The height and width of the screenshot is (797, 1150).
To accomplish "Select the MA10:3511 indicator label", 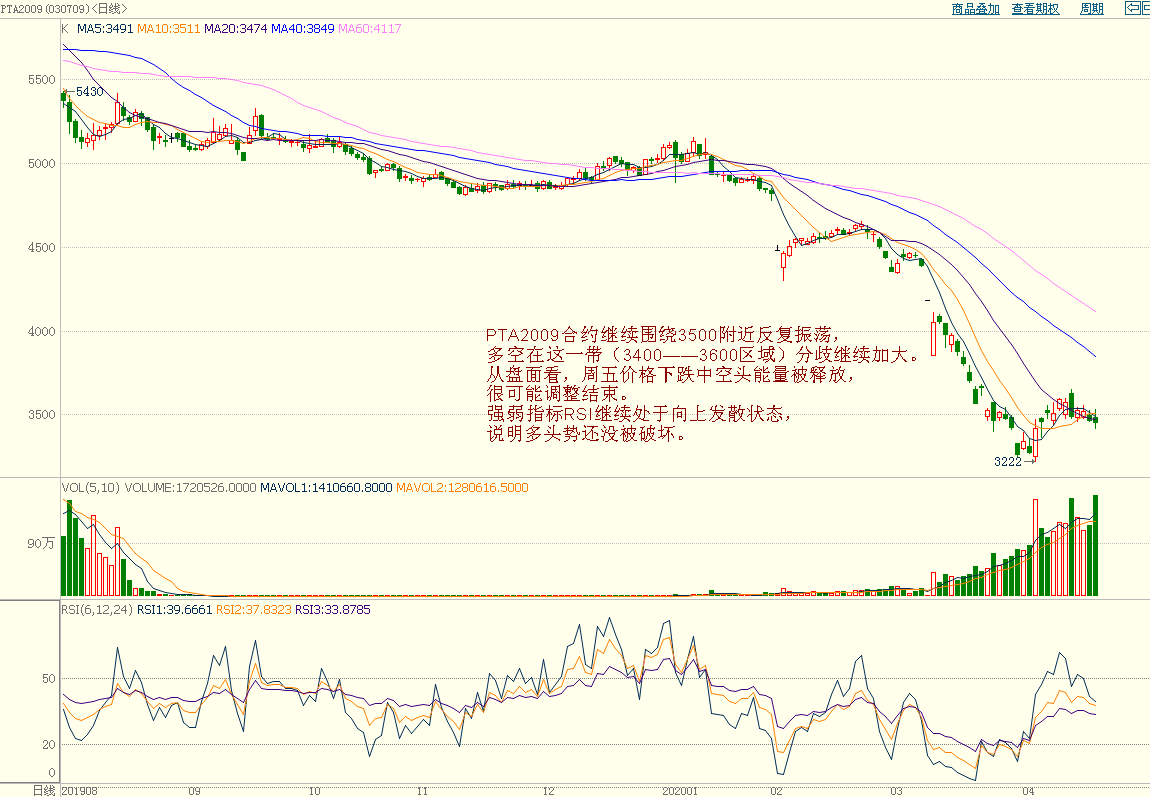I will (169, 29).
